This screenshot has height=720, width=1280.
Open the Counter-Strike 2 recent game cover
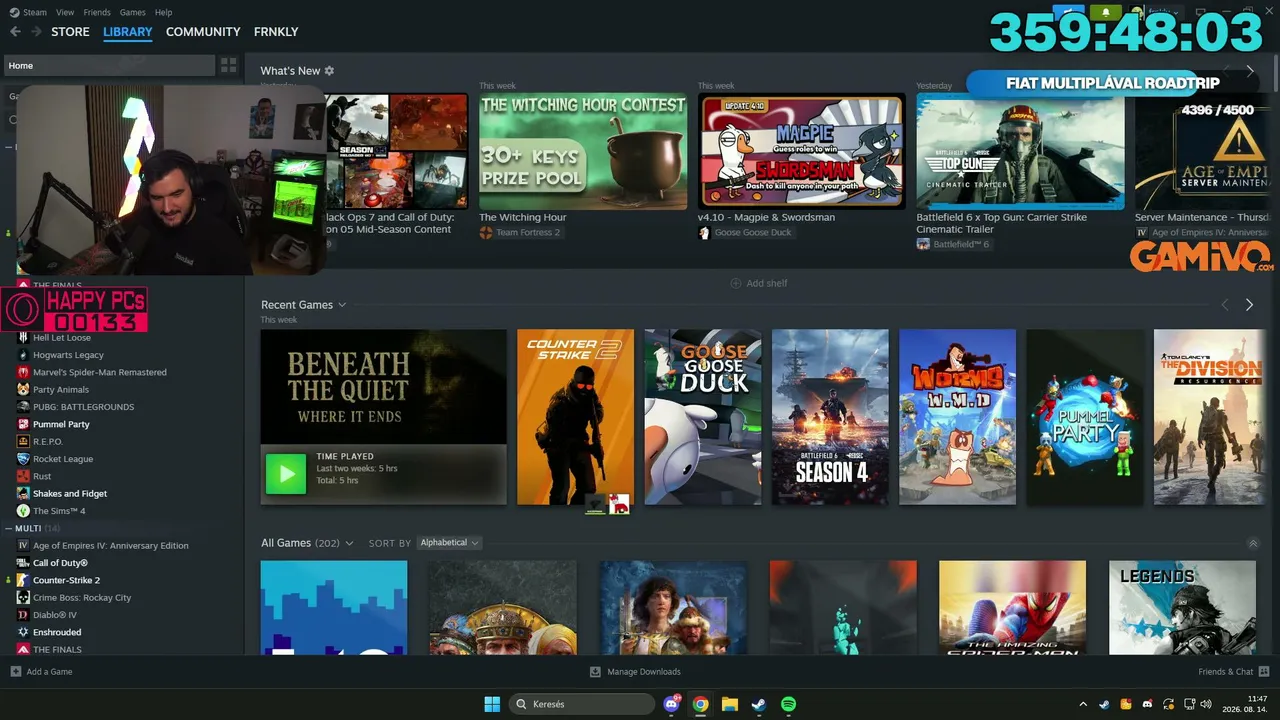575,417
